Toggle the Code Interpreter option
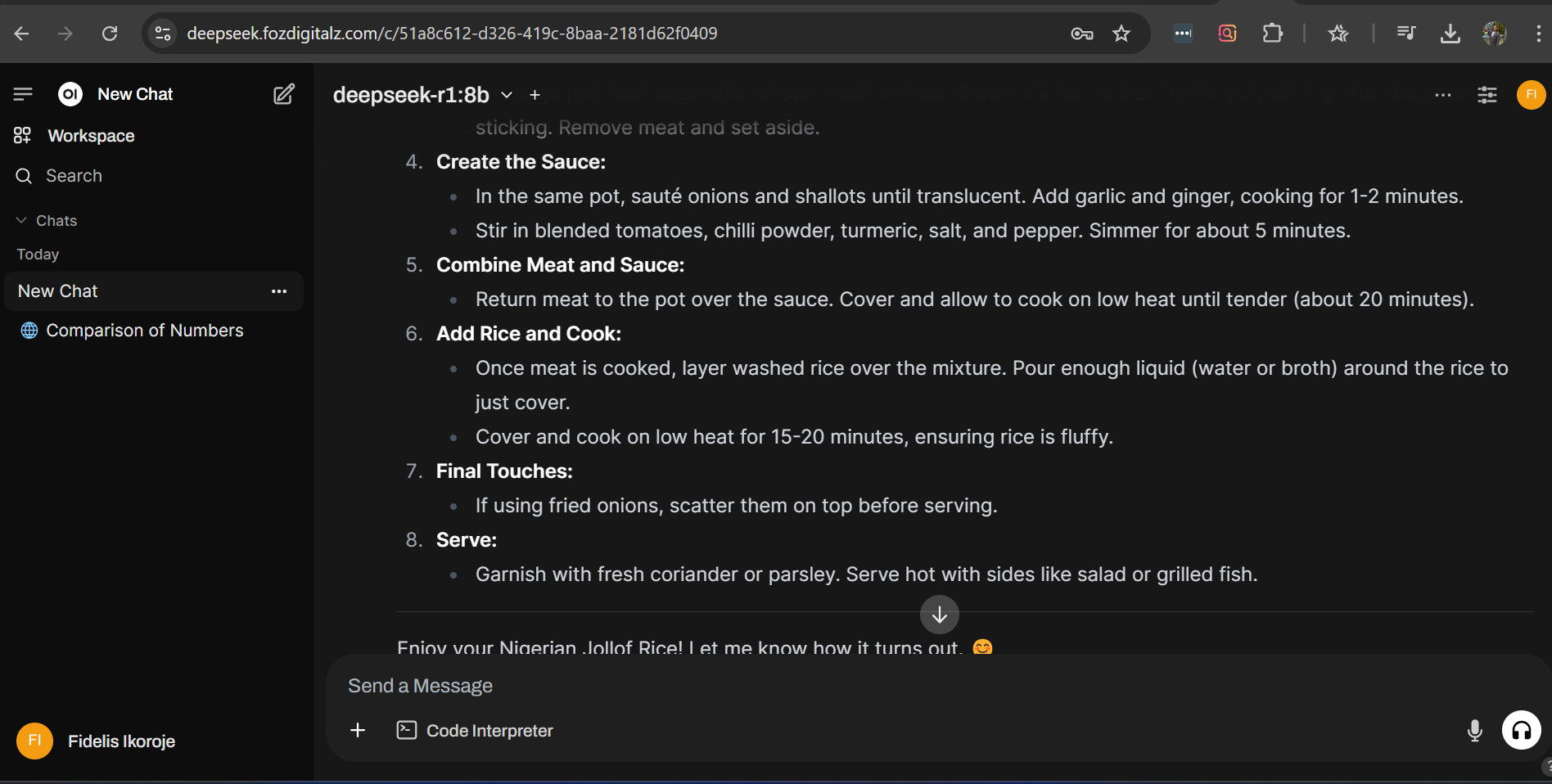Screen dimensions: 1552x784 [476, 730]
